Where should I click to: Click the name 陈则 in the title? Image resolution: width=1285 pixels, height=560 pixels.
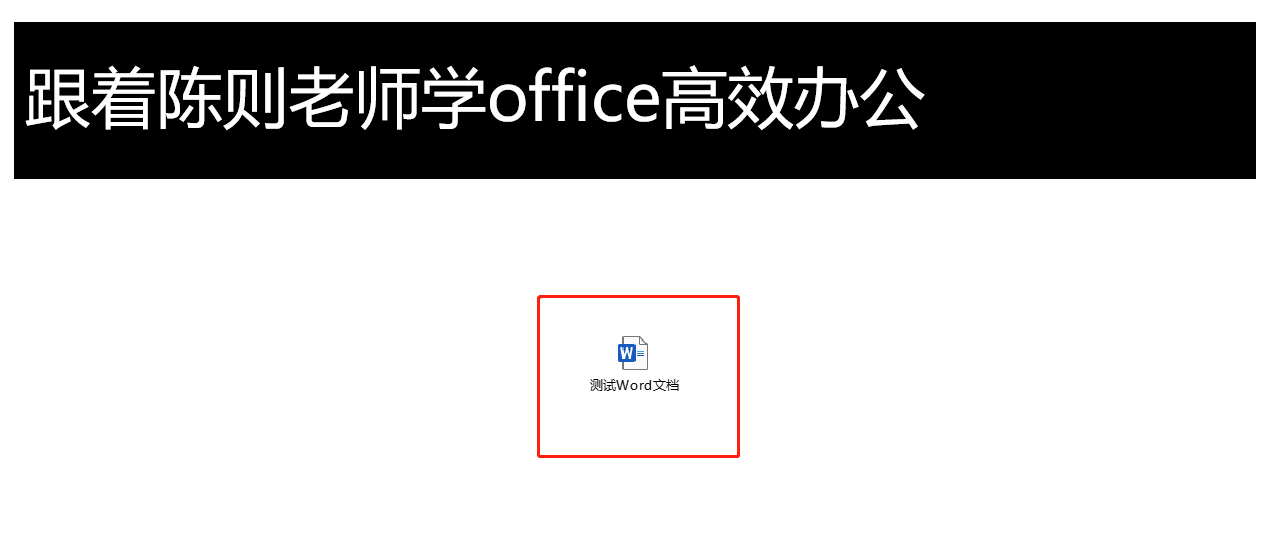click(x=222, y=99)
